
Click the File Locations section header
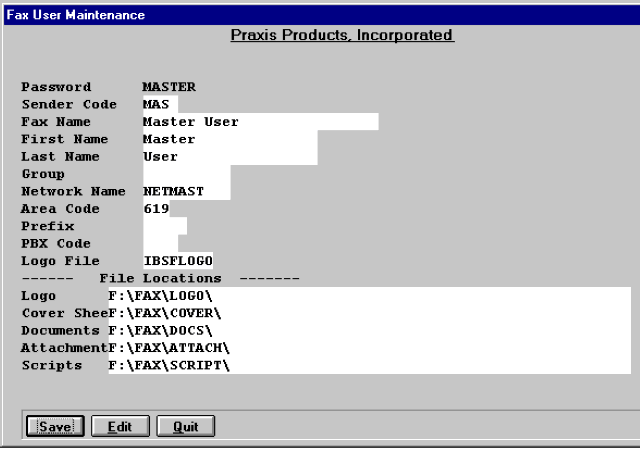(161, 278)
